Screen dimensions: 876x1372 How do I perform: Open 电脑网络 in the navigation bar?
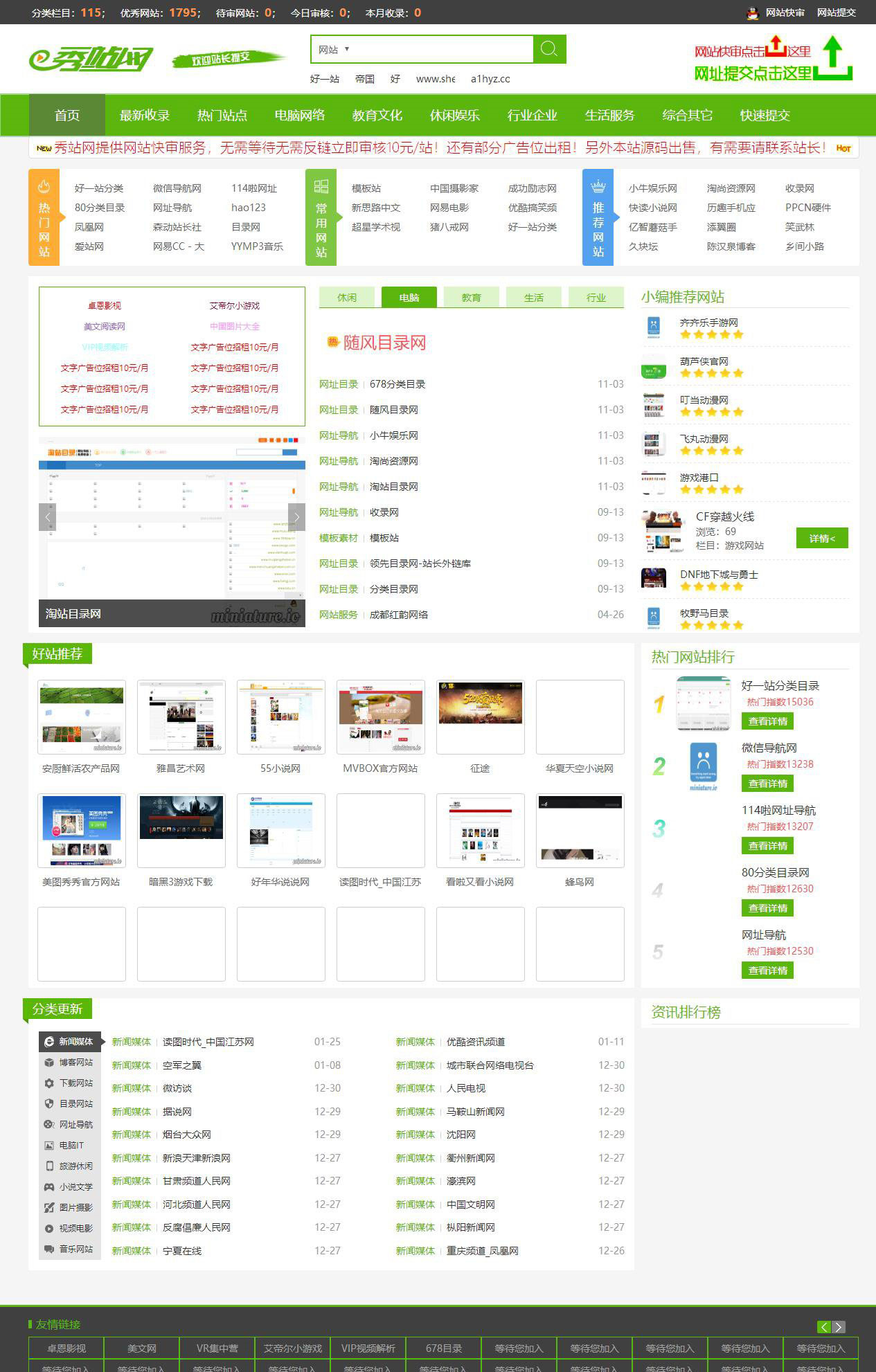pyautogui.click(x=299, y=115)
